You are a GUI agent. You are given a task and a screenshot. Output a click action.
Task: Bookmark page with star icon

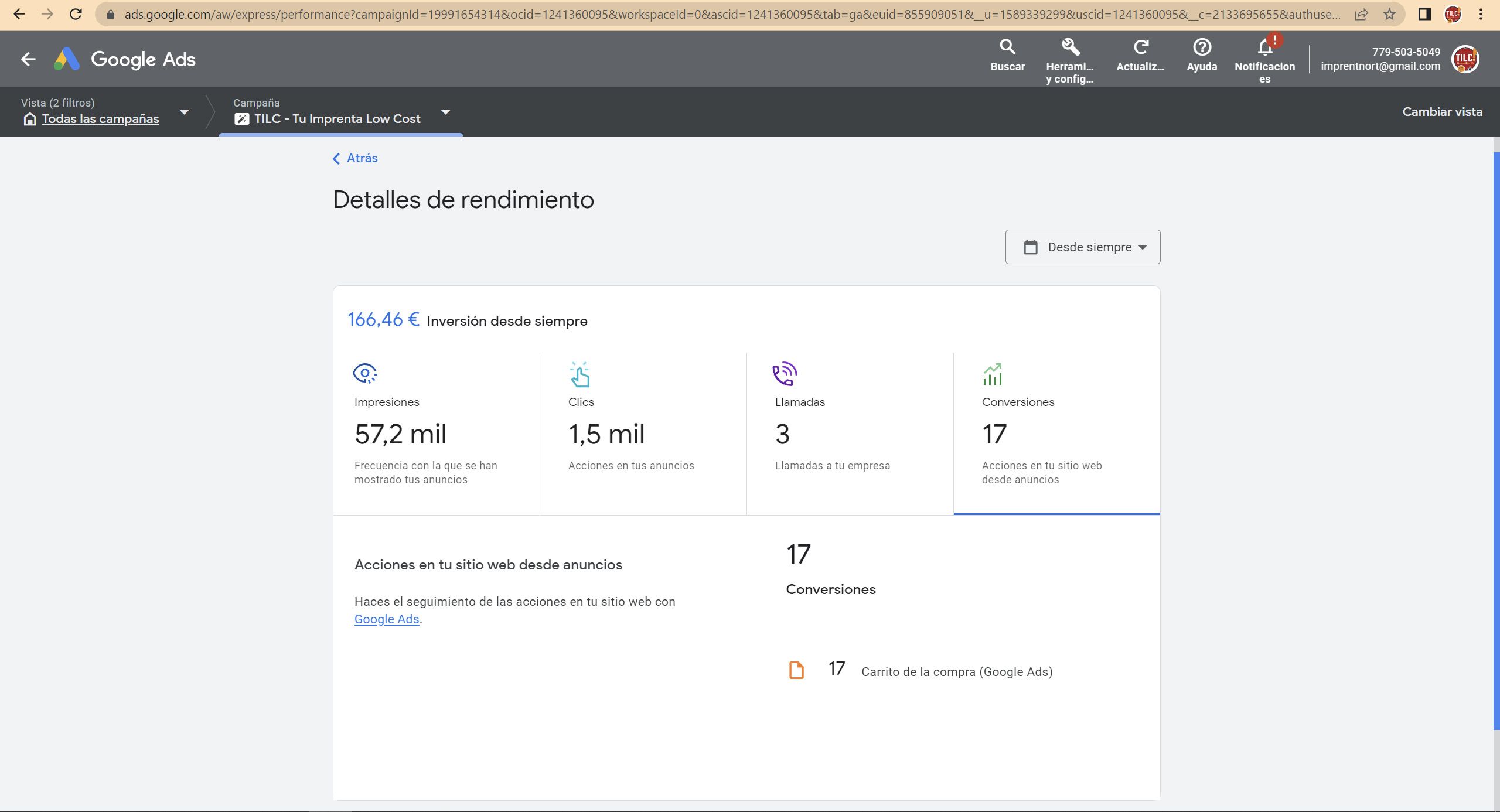1389,14
